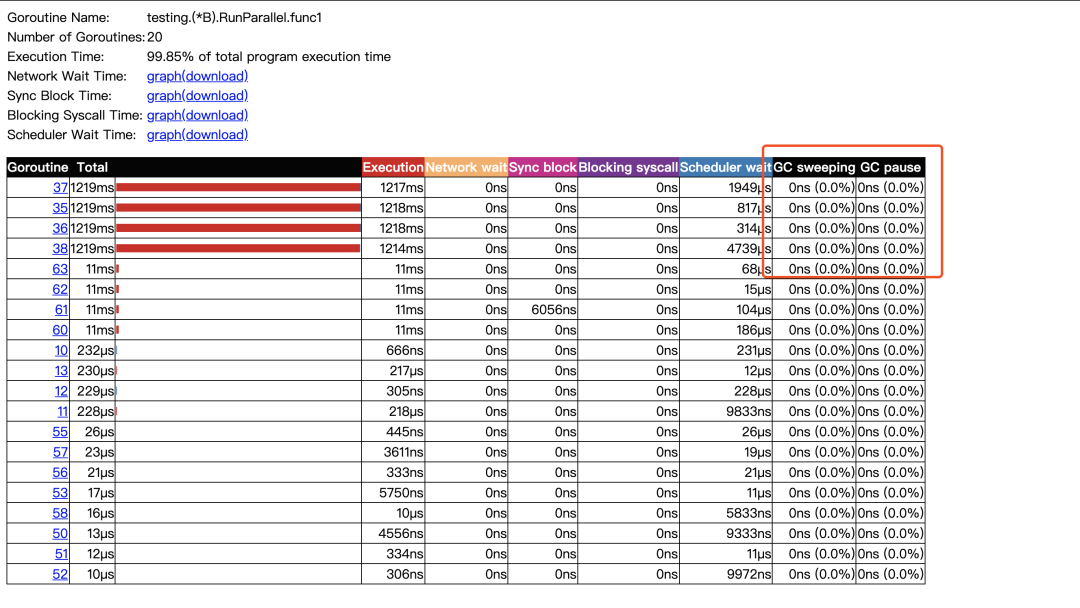Select the 1217ms Execution value
Image resolution: width=1080 pixels, height=608 pixels.
[402, 187]
